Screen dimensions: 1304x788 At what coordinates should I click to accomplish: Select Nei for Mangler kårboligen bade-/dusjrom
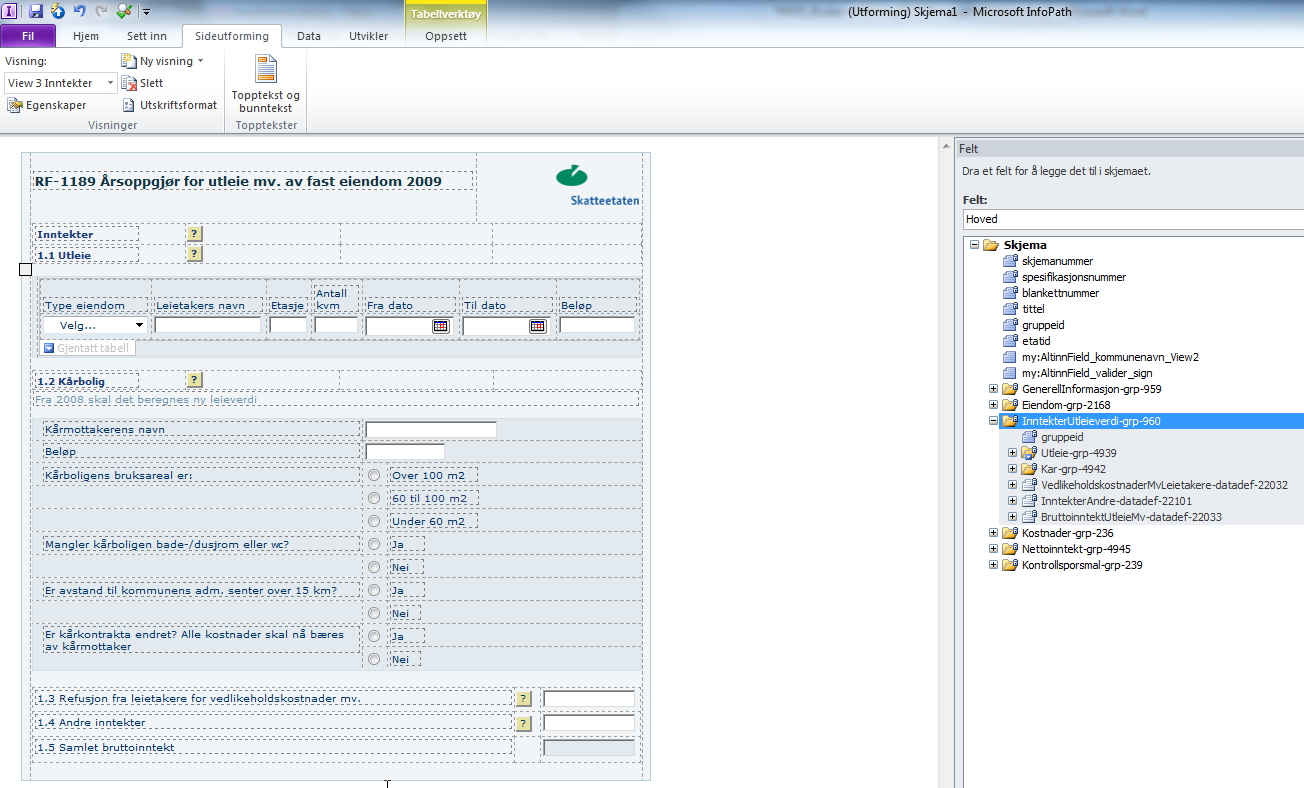[374, 567]
